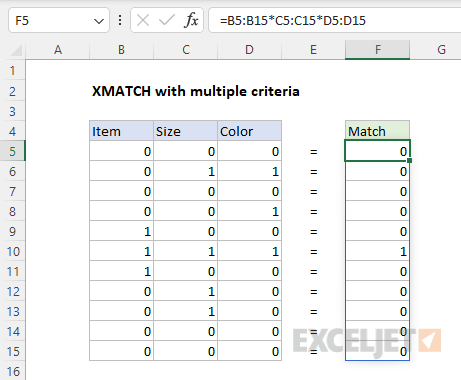Select active cell F5 in Match column
Viewport: 461px width, 380px height.
(377, 151)
